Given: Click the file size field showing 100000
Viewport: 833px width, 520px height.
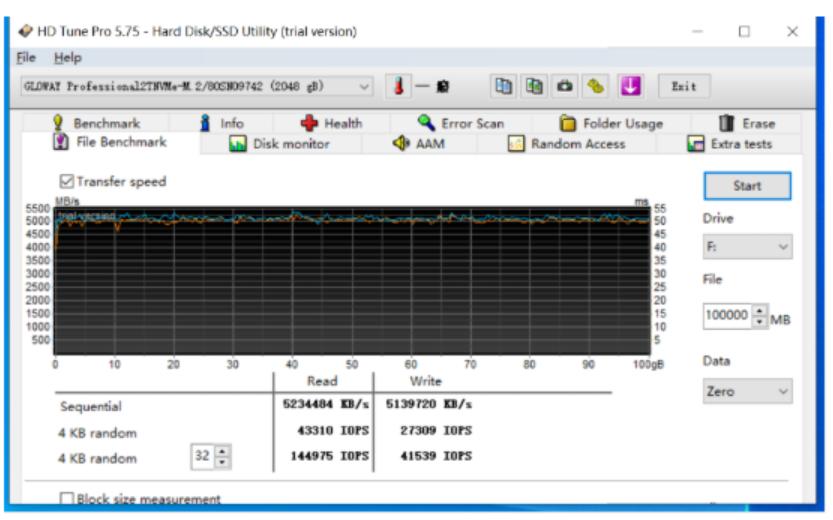Looking at the screenshot, I should [726, 316].
